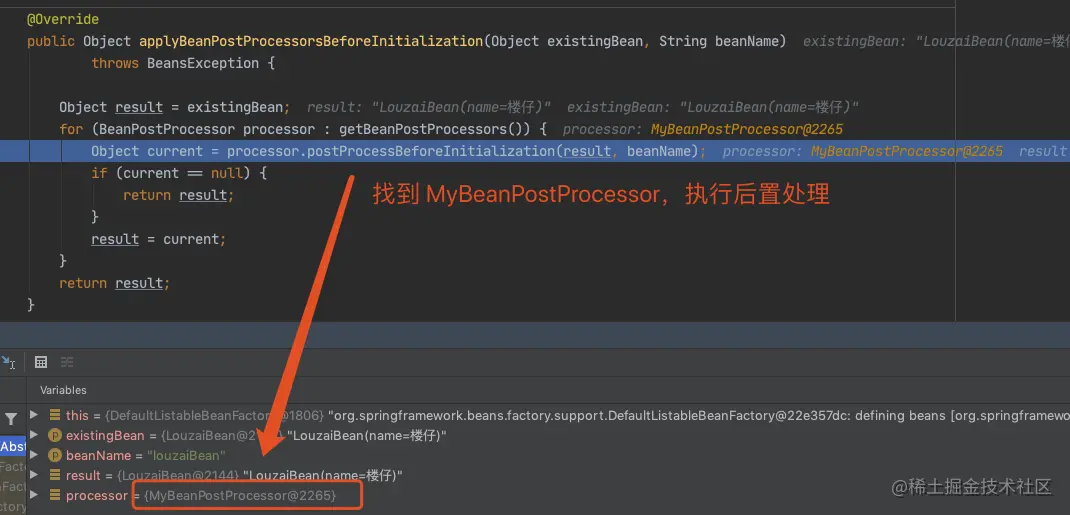Click the @Override annotation
Viewport: 1070px width, 515px height.
(63, 19)
